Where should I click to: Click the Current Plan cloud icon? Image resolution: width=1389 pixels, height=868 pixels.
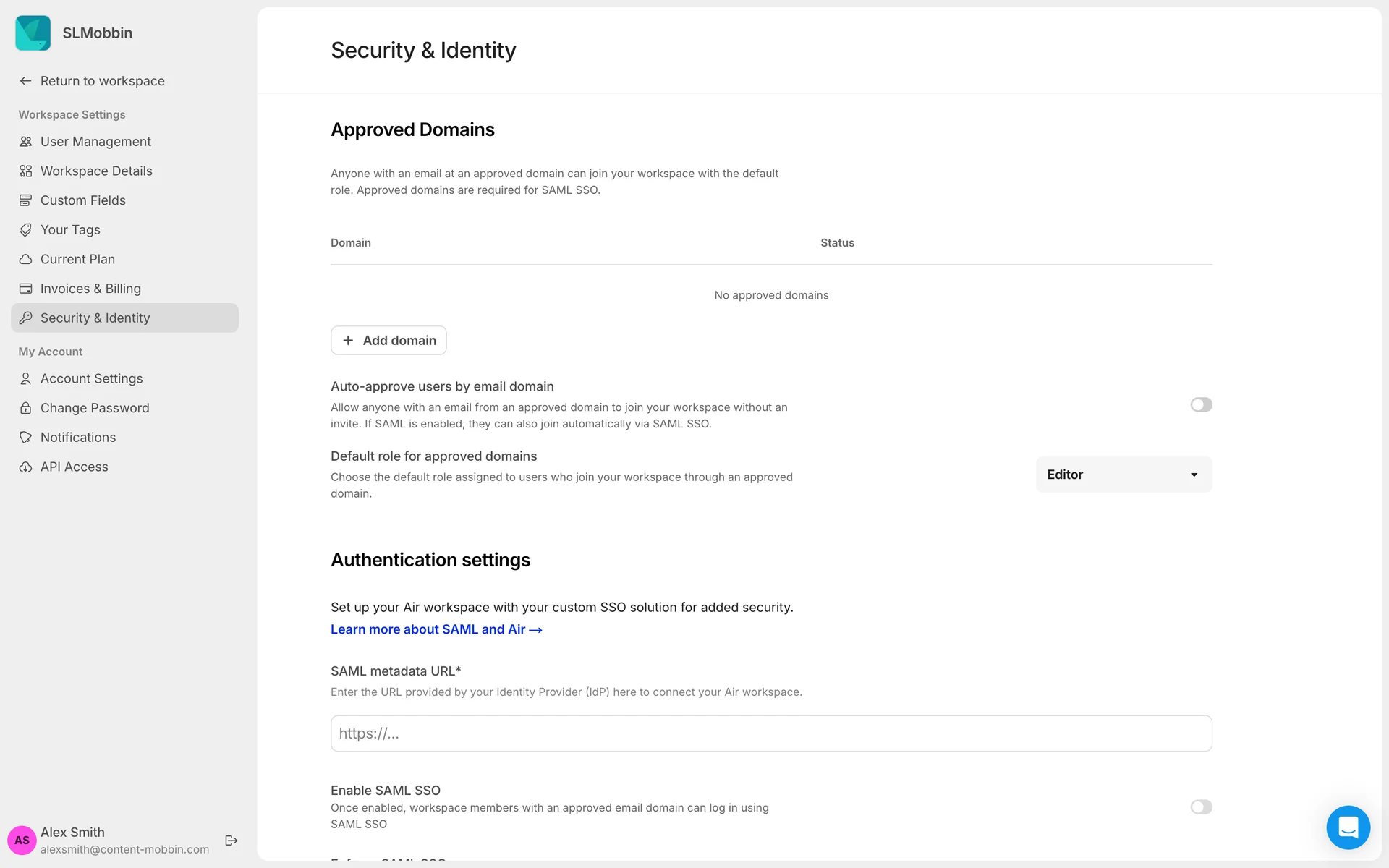26,259
